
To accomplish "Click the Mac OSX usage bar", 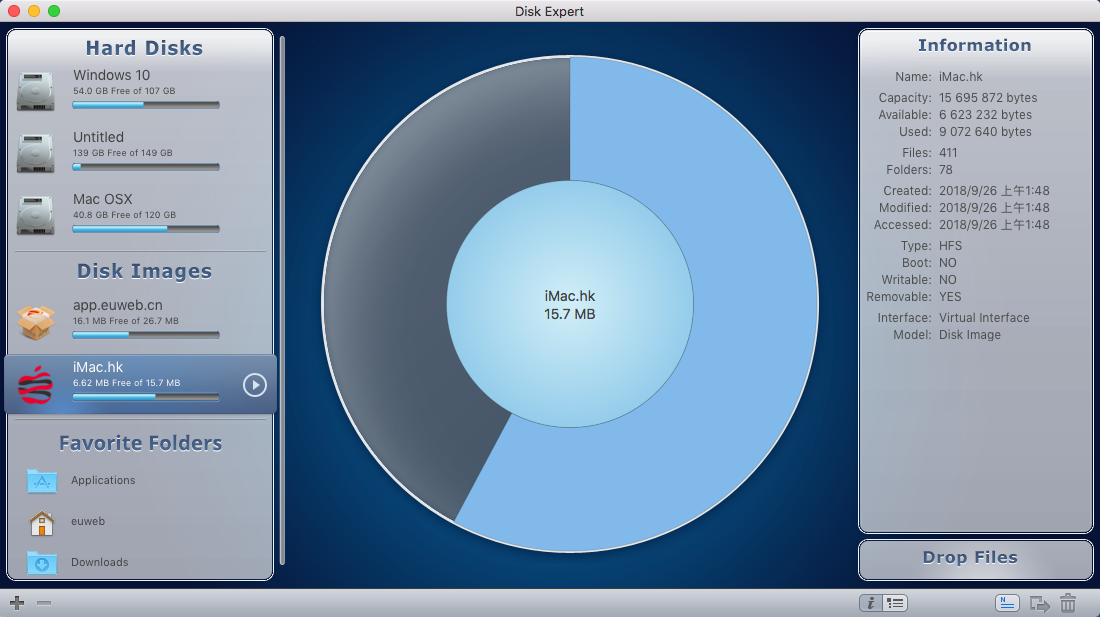I will (x=146, y=229).
